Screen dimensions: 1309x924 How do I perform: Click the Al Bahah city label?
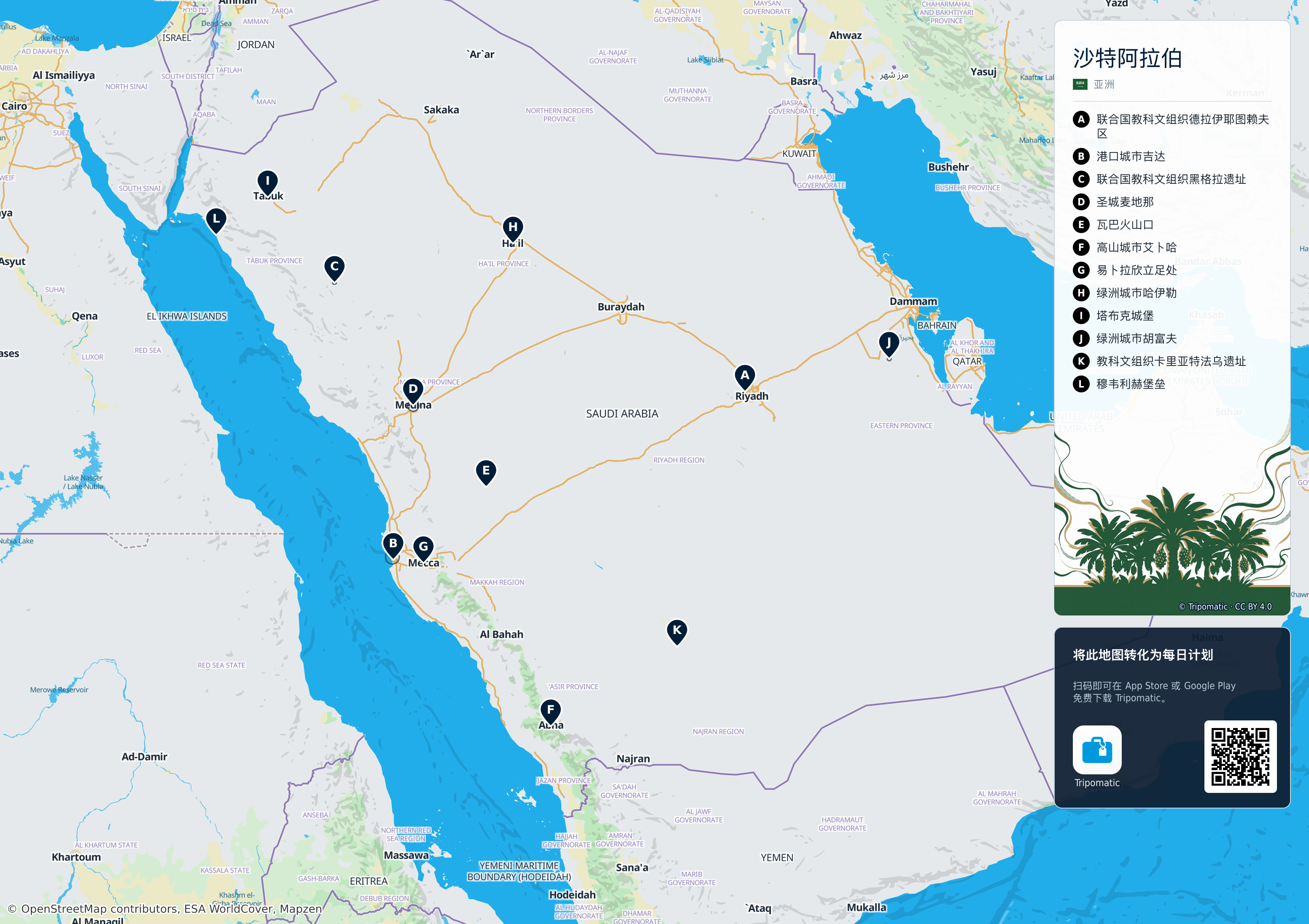(x=501, y=634)
